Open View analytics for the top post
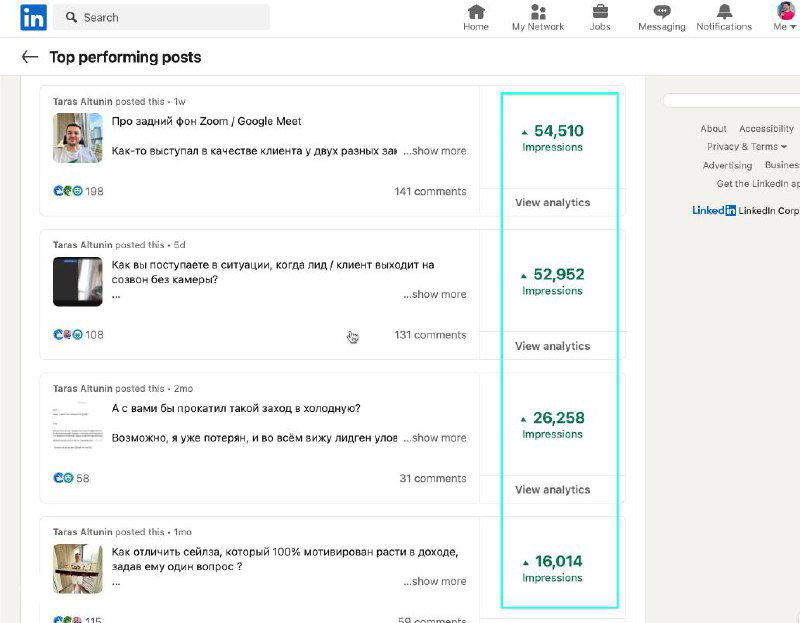800x623 pixels. (551, 202)
